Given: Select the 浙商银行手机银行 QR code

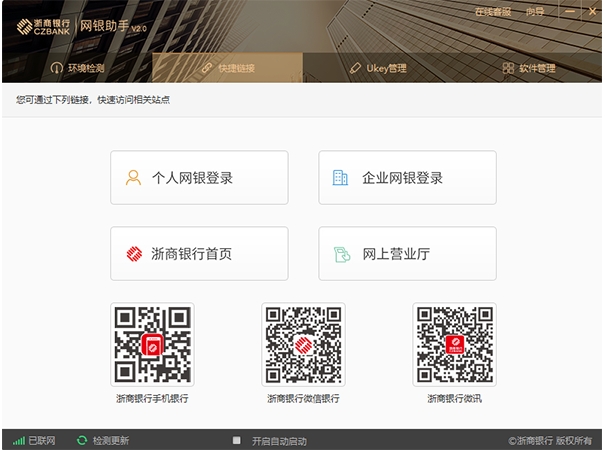Looking at the screenshot, I should pyautogui.click(x=152, y=344).
